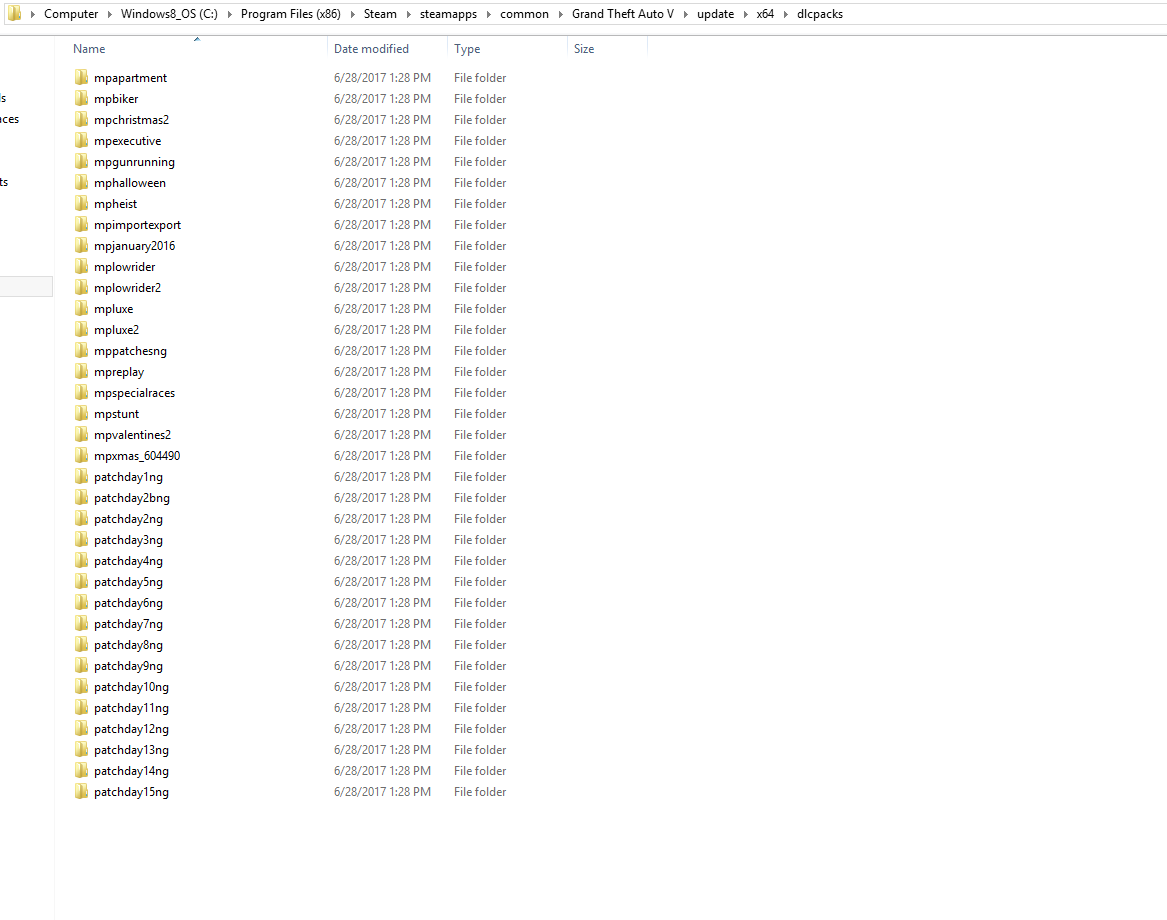The image size is (1167, 920).
Task: Navigate to Computer in the address bar
Action: 71,14
